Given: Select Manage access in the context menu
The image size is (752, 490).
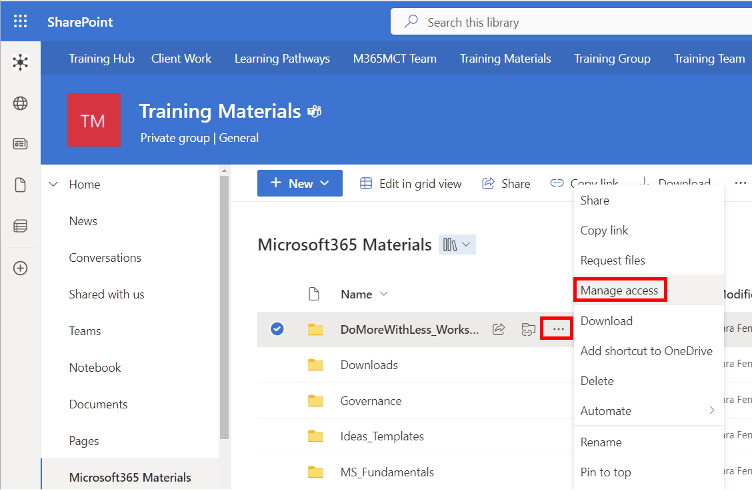Looking at the screenshot, I should [x=648, y=290].
